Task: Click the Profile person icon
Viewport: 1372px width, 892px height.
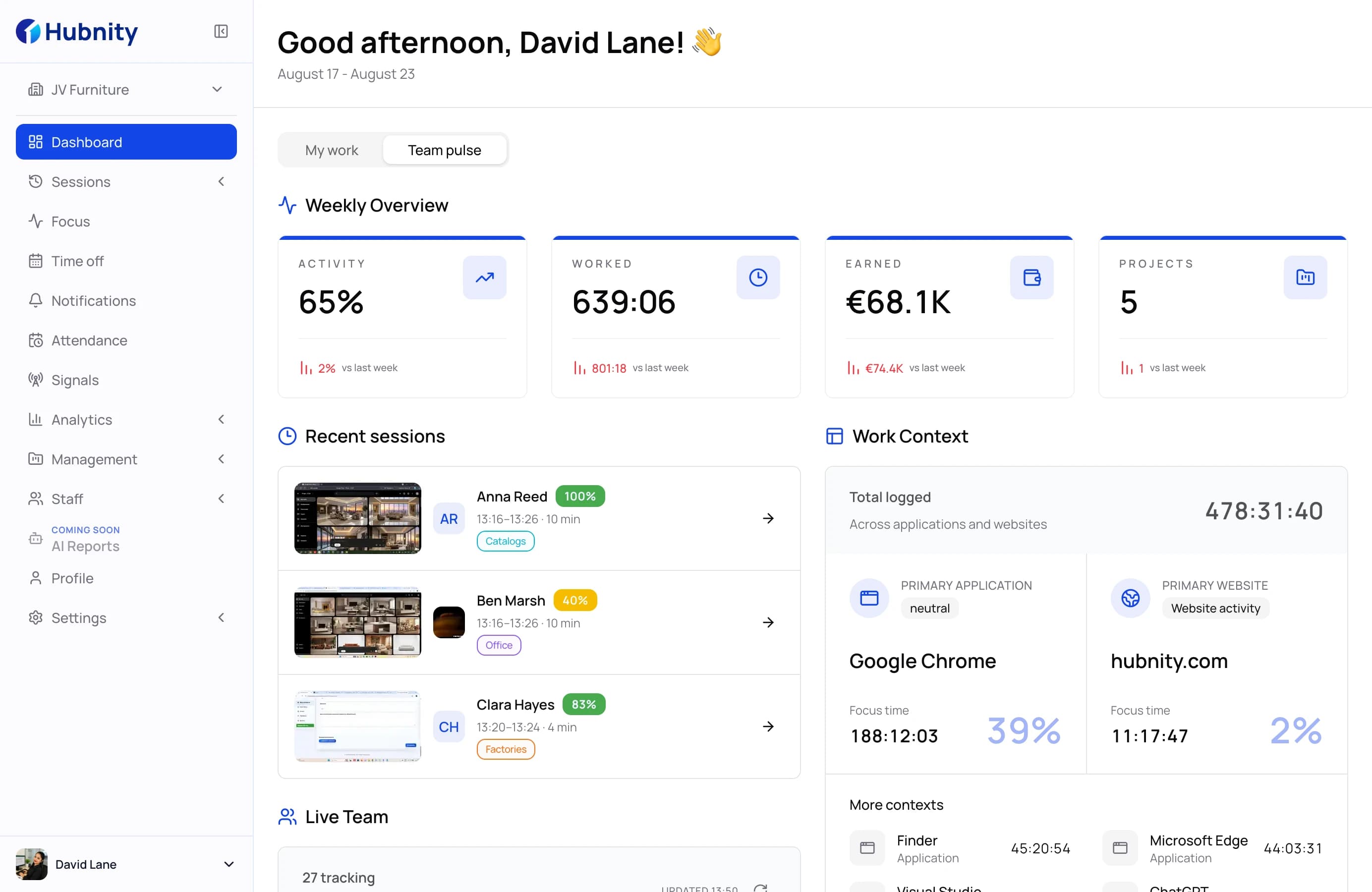Action: click(36, 578)
